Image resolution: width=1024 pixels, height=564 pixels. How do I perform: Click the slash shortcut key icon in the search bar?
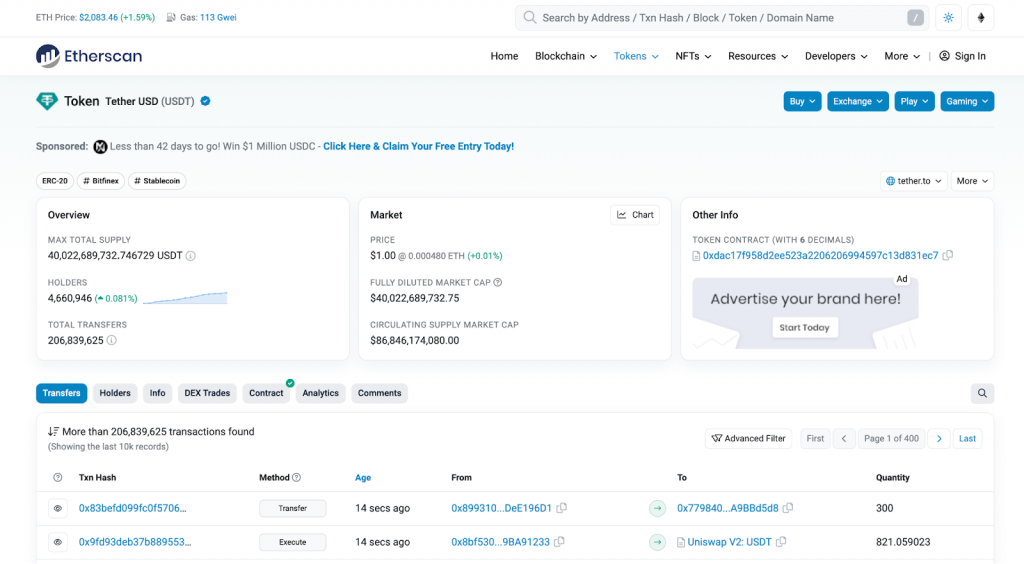(916, 18)
